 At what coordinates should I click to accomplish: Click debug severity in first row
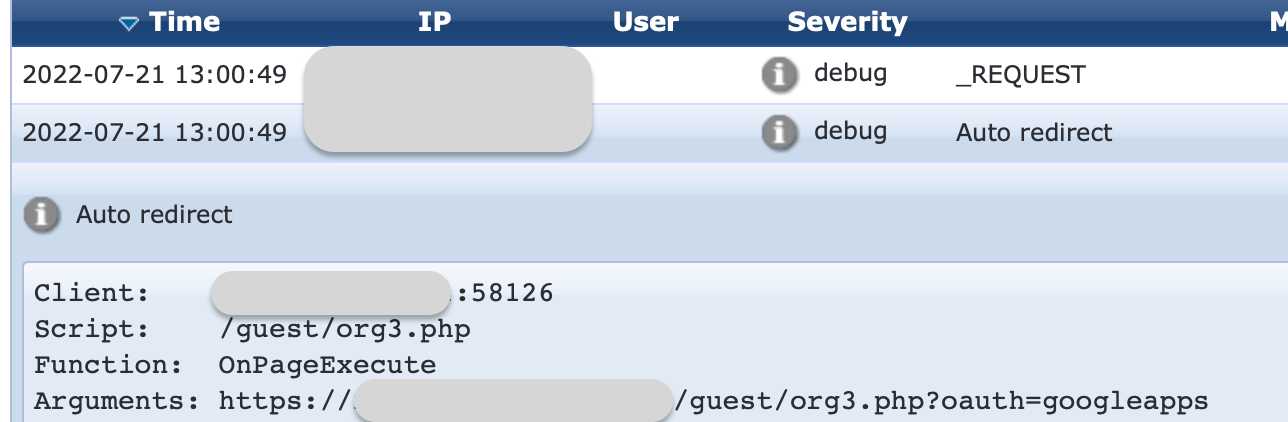850,74
